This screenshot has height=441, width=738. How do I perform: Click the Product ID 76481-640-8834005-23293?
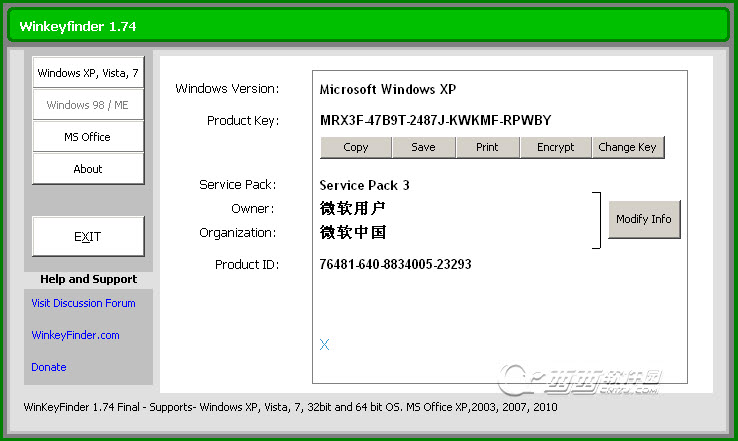point(395,264)
